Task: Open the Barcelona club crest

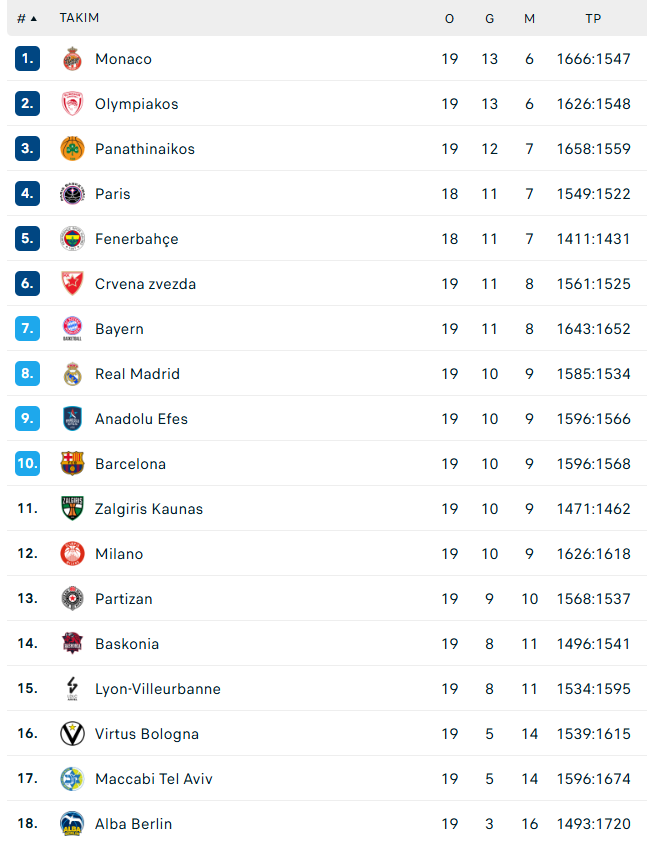Action: coord(72,463)
